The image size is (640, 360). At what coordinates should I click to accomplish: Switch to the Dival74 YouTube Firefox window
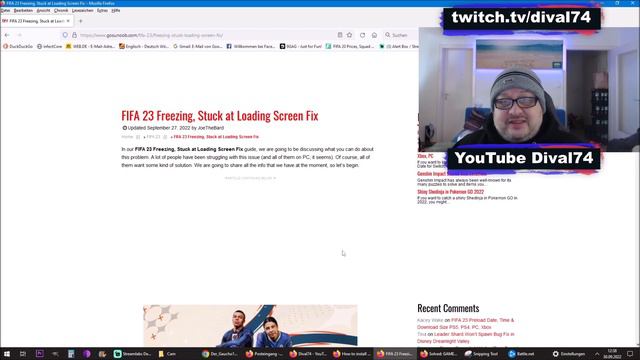308,354
